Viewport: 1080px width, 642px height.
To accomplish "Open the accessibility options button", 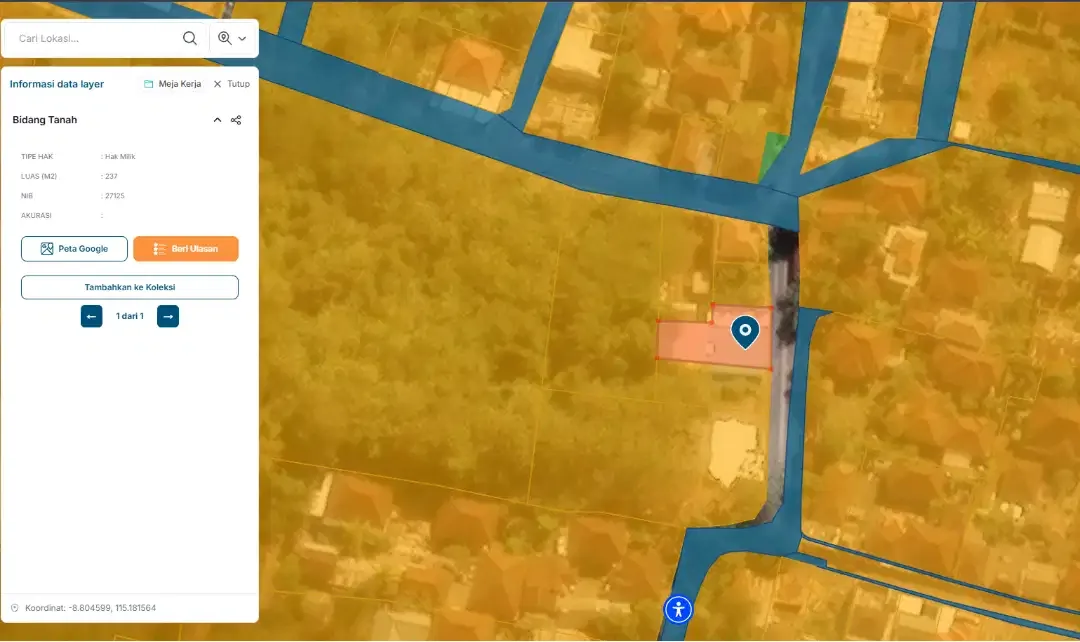I will [x=678, y=610].
